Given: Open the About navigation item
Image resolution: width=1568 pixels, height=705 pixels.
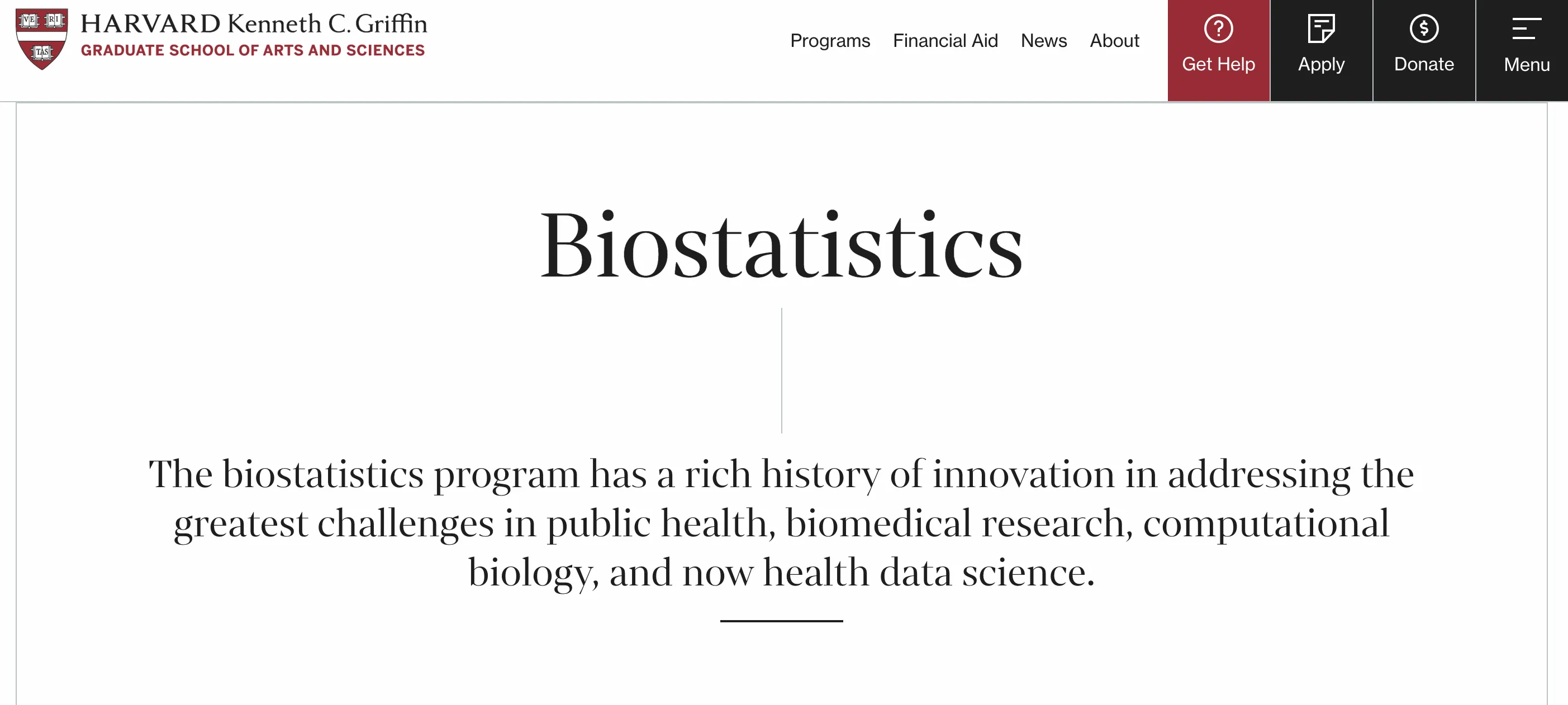Looking at the screenshot, I should click(1114, 41).
